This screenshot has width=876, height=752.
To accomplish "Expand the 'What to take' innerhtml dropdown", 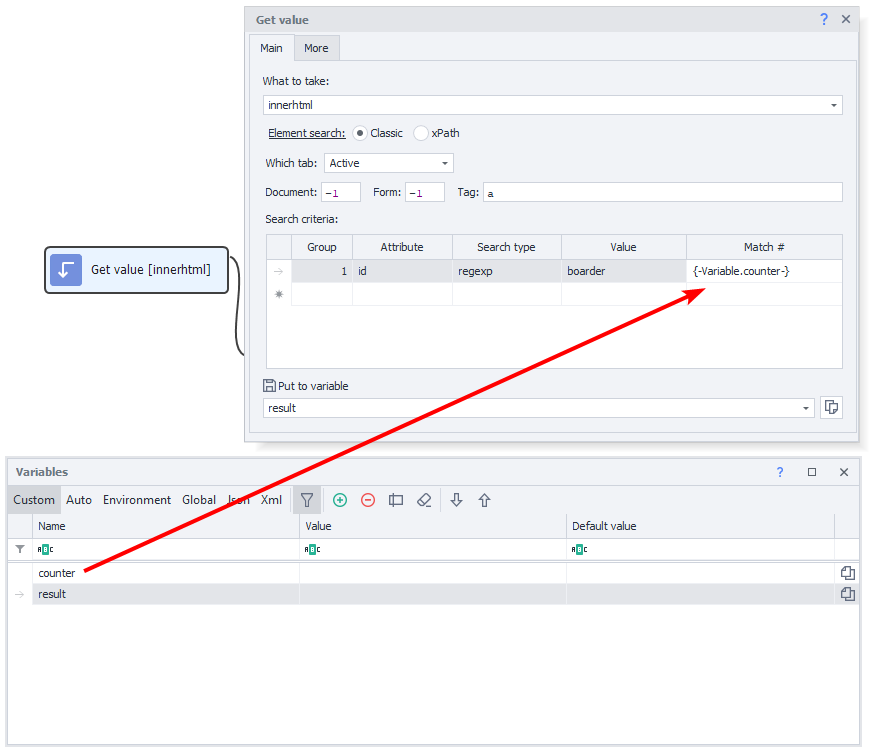I will [x=833, y=105].
